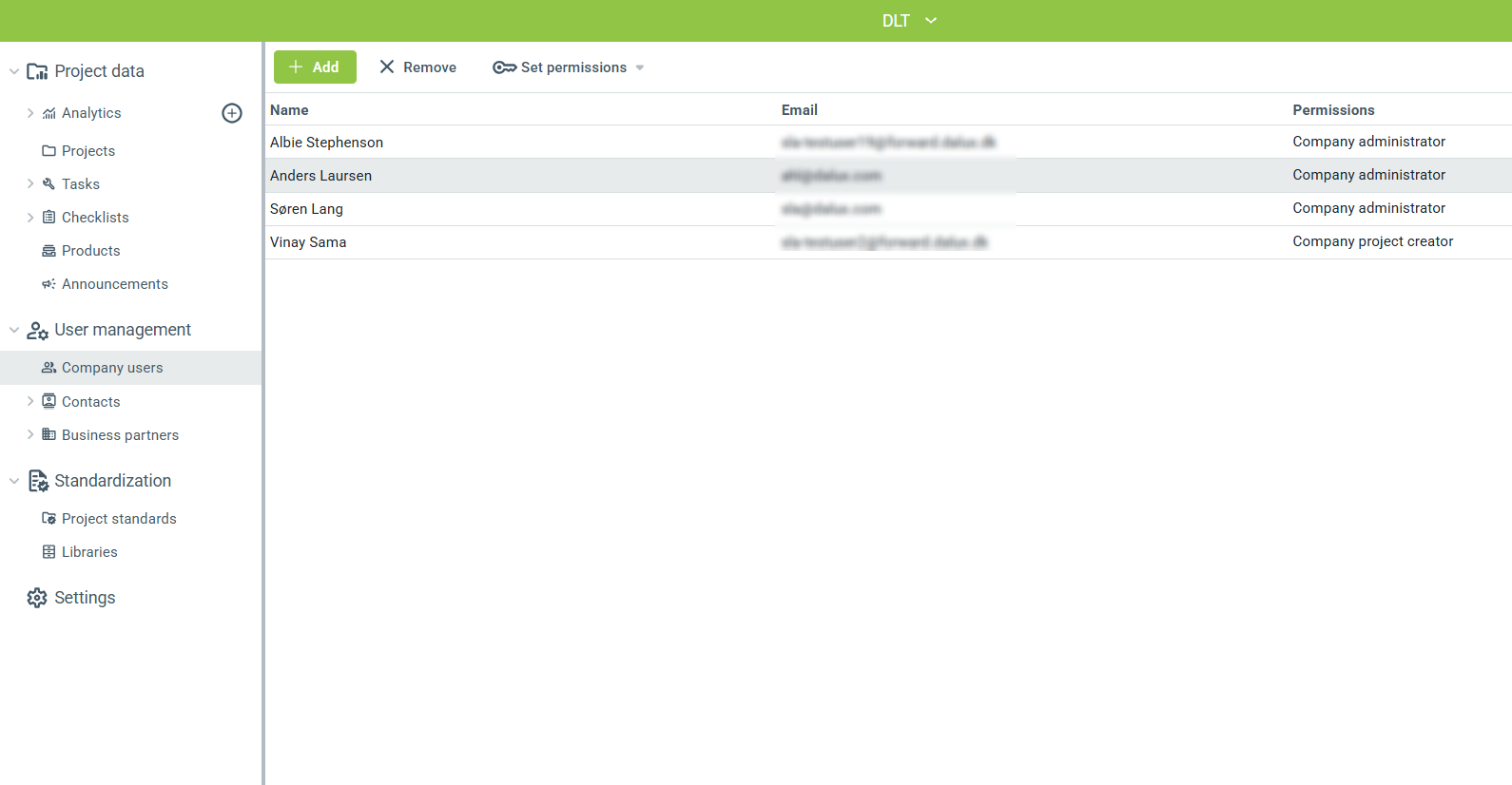Image resolution: width=1512 pixels, height=785 pixels.
Task: Expand the Tasks tree node
Action: point(30,184)
